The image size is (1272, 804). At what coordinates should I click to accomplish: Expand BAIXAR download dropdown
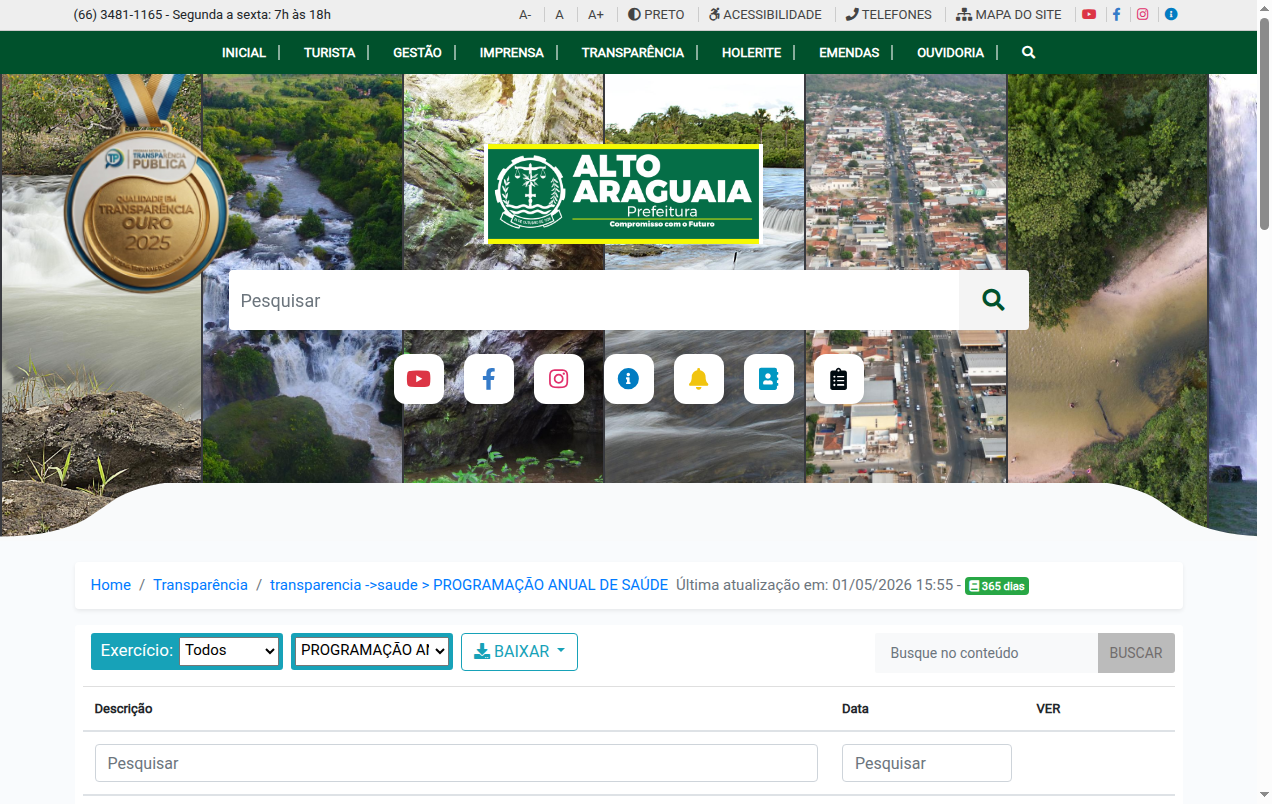pyautogui.click(x=519, y=651)
